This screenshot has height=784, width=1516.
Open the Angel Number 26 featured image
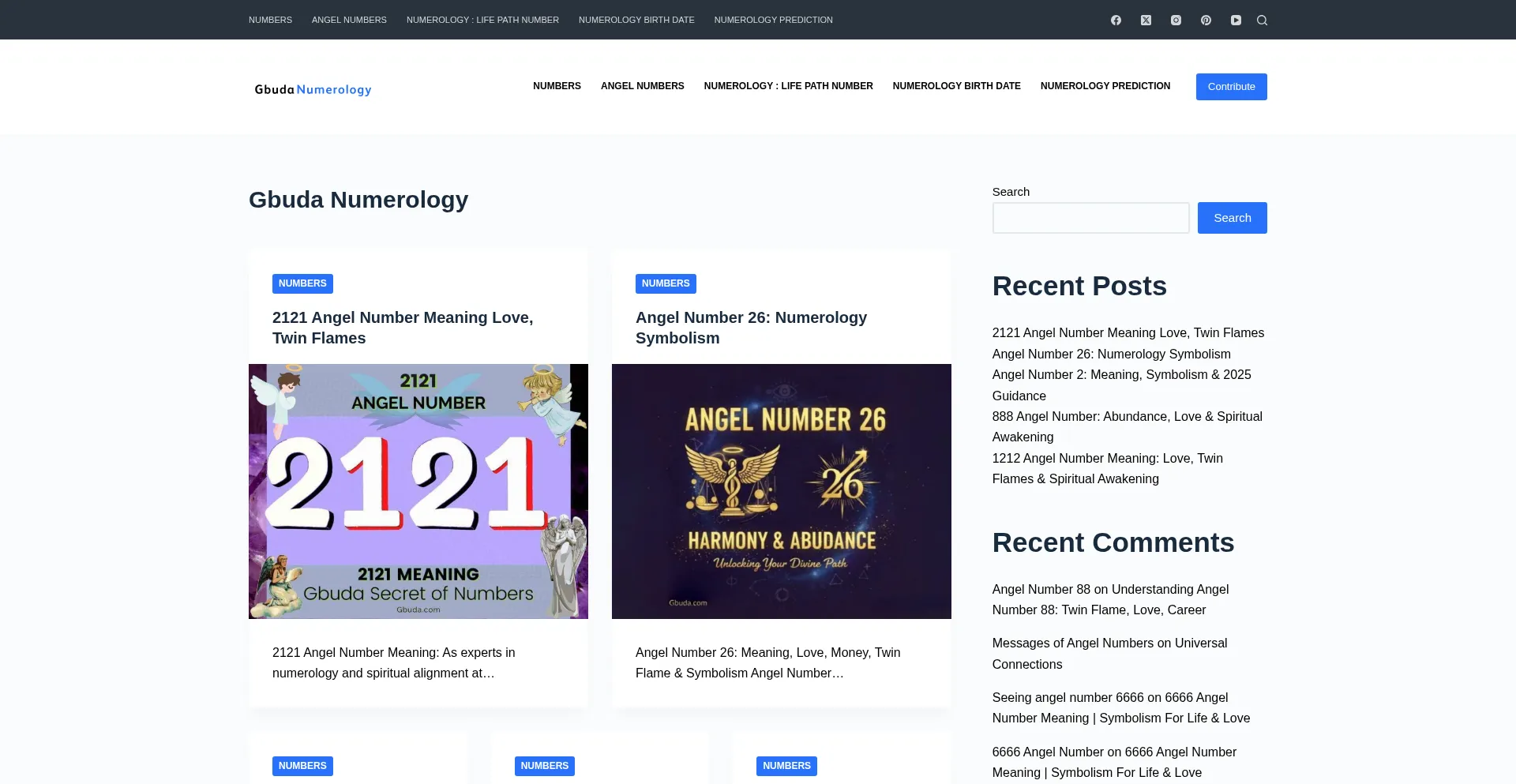pyautogui.click(x=781, y=491)
